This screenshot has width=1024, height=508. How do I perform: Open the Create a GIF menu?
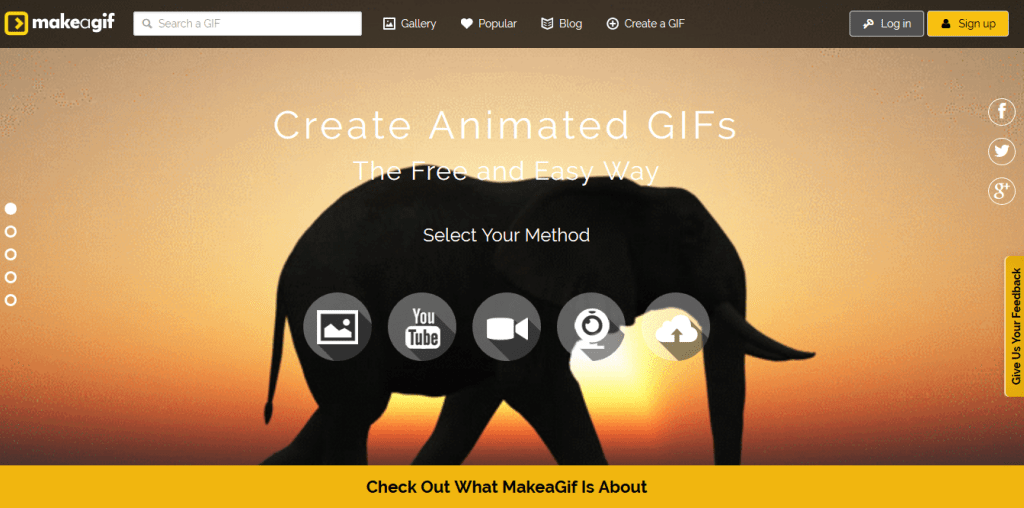[646, 24]
